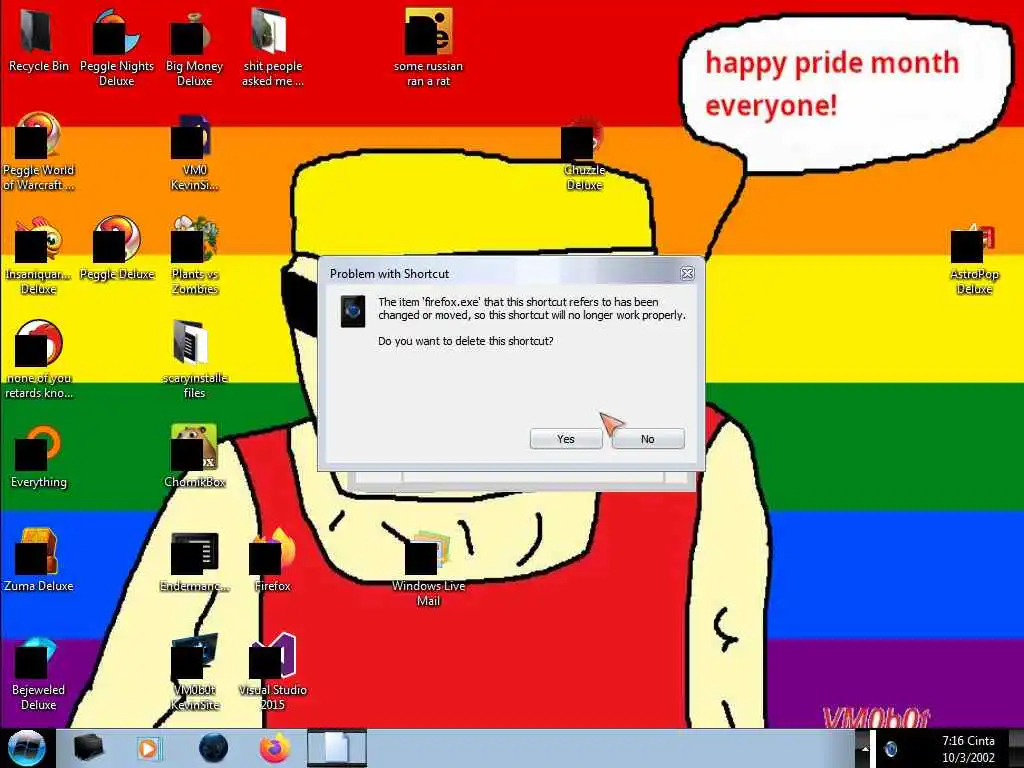Close the Problem with Shortcut dialog
This screenshot has width=1024, height=768.
tap(687, 274)
